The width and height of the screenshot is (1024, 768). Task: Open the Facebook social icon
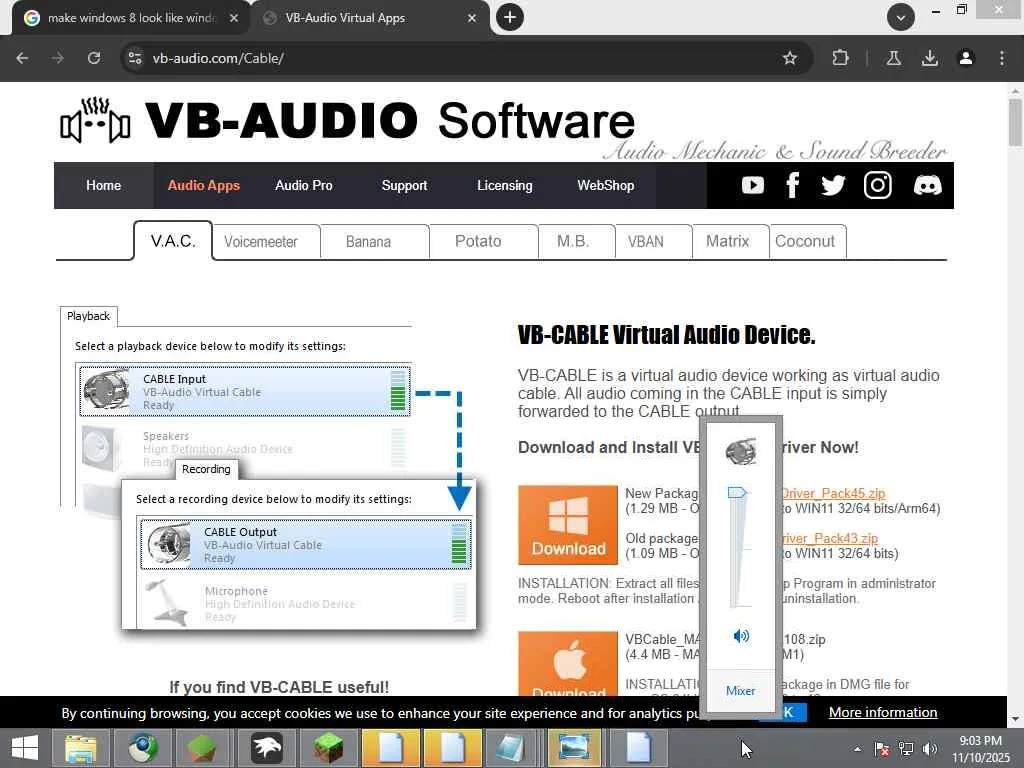point(793,185)
